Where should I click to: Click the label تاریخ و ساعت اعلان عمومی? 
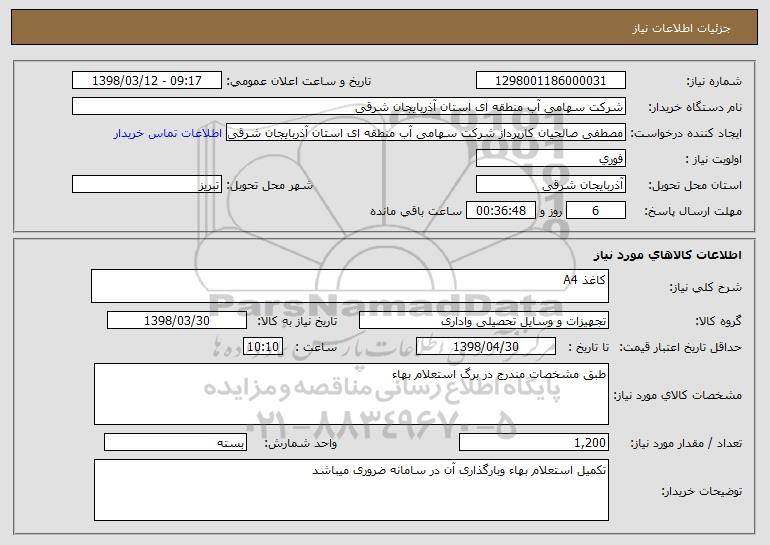pos(299,82)
